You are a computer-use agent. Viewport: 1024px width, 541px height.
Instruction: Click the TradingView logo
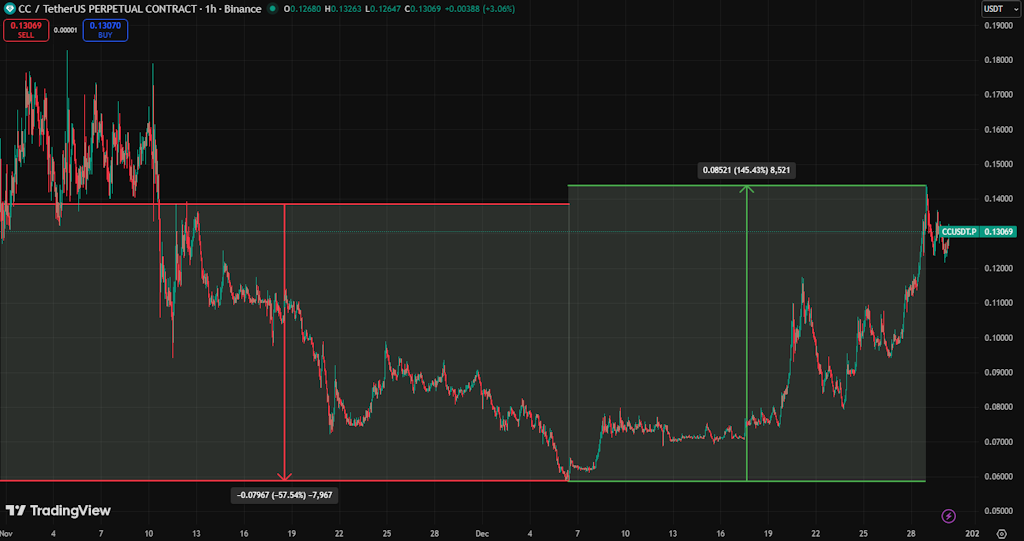(58, 511)
